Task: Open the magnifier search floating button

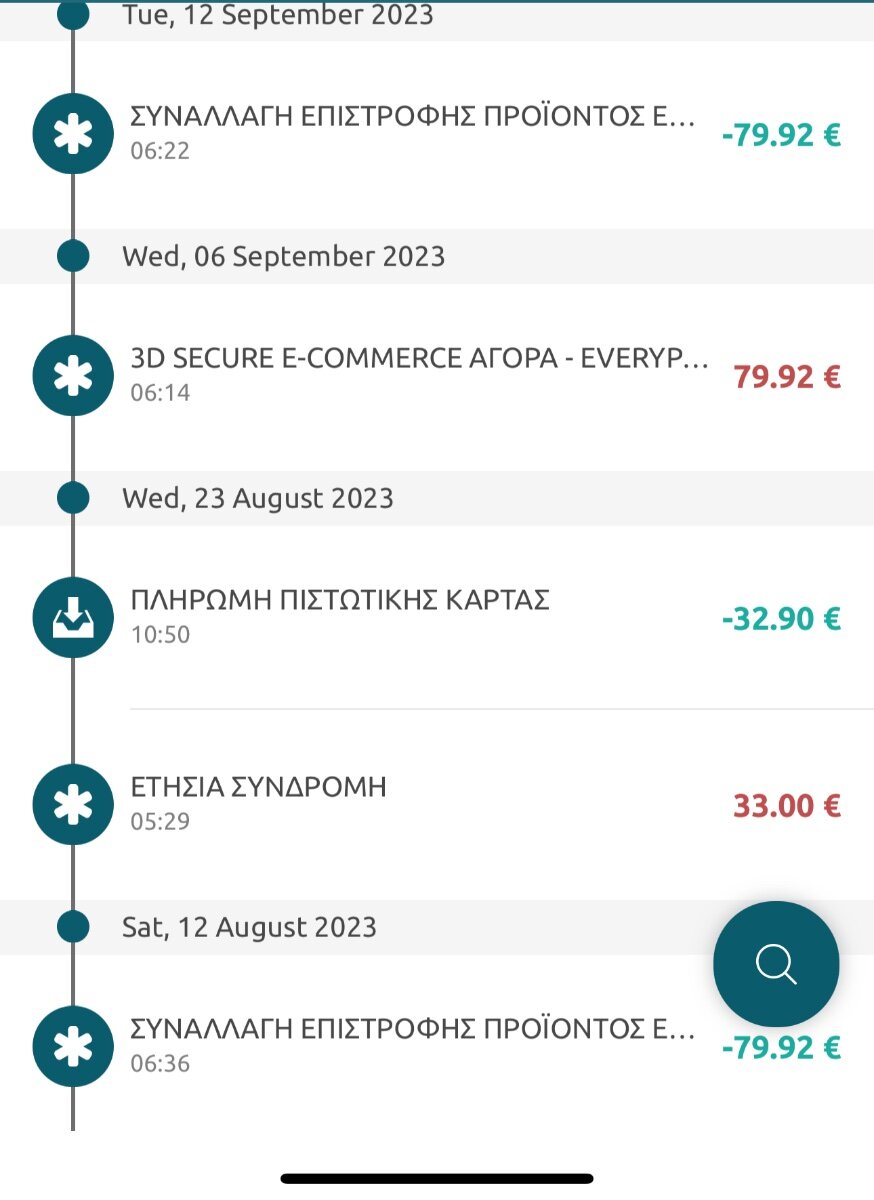Action: [776, 964]
